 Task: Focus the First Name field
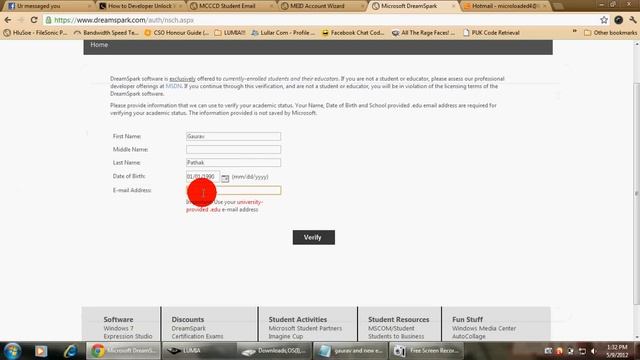point(233,136)
